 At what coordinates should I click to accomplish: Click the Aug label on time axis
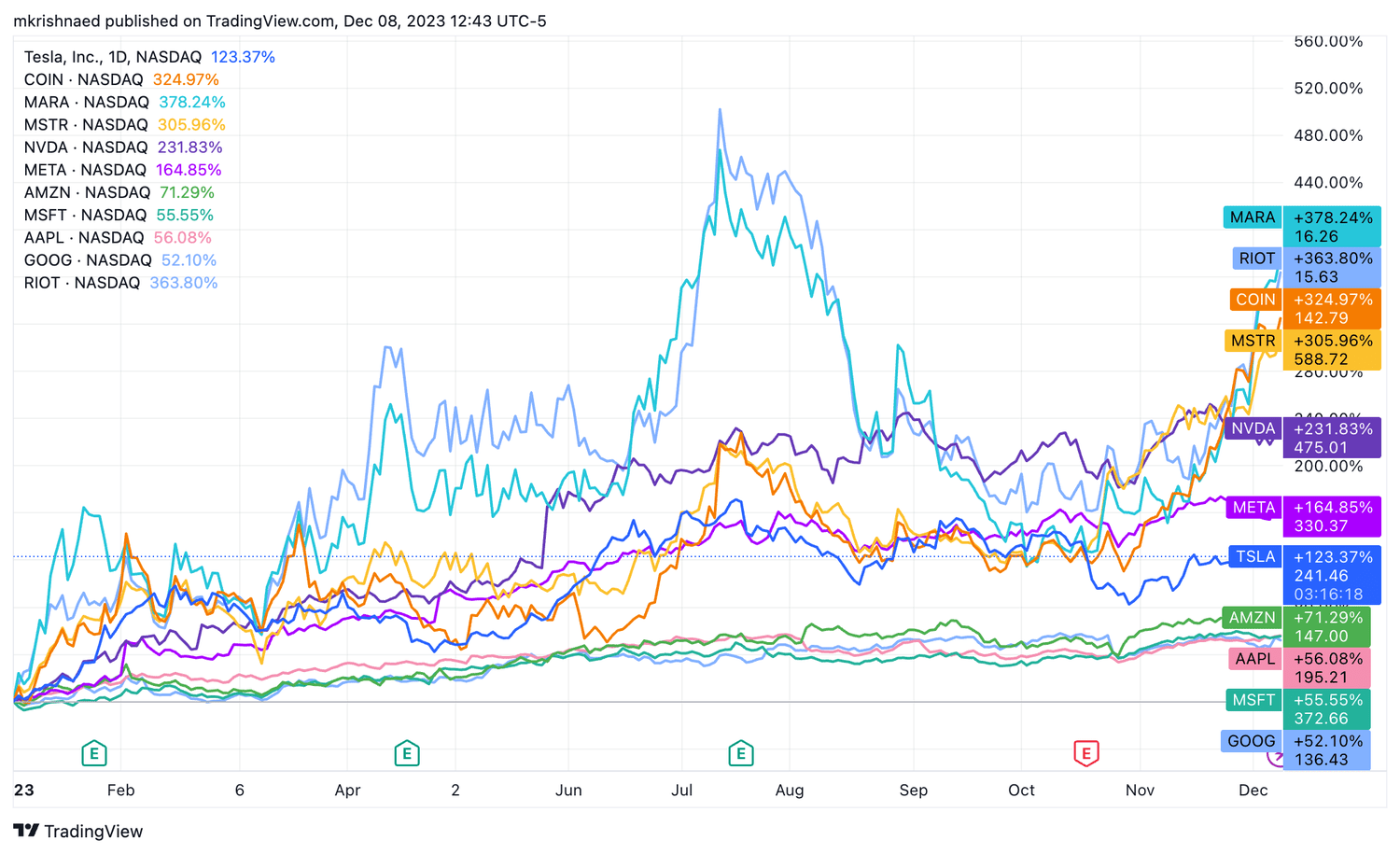pos(790,790)
